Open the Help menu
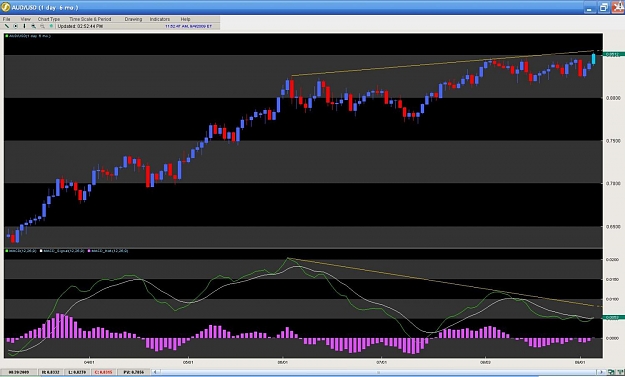Viewport: 625px width, 377px height. (x=185, y=19)
